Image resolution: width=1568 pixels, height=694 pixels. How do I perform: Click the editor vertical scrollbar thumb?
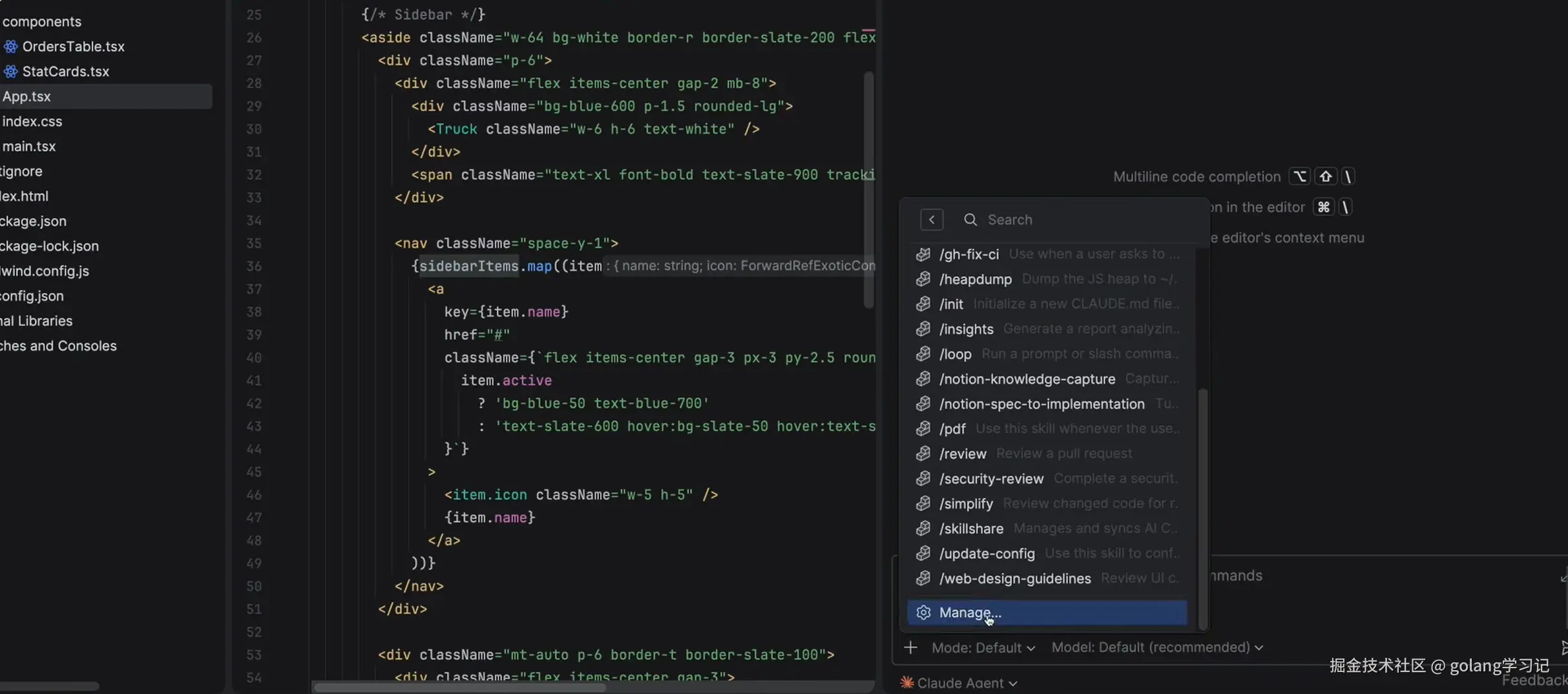coord(869,189)
